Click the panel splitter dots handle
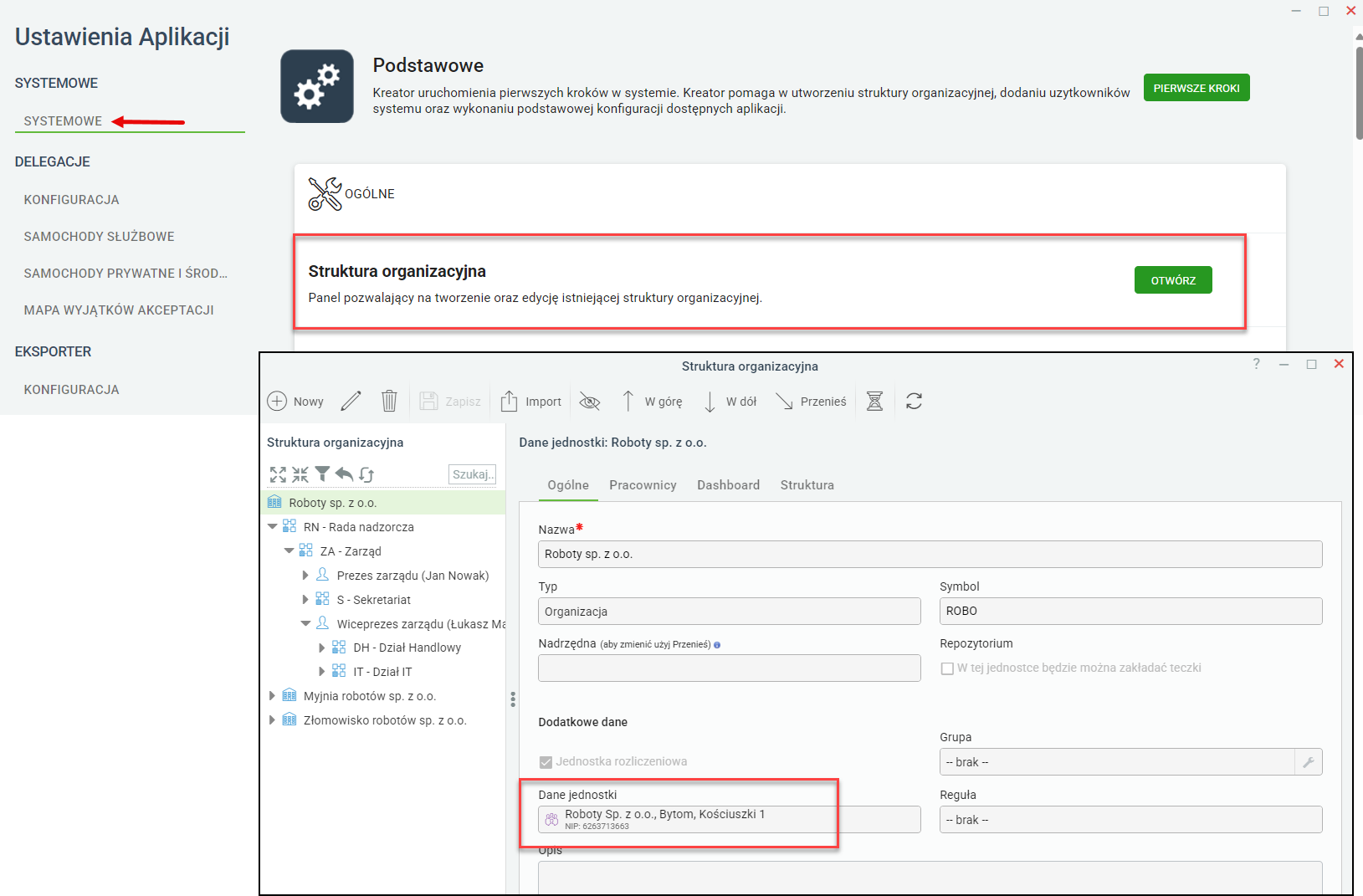 point(512,699)
